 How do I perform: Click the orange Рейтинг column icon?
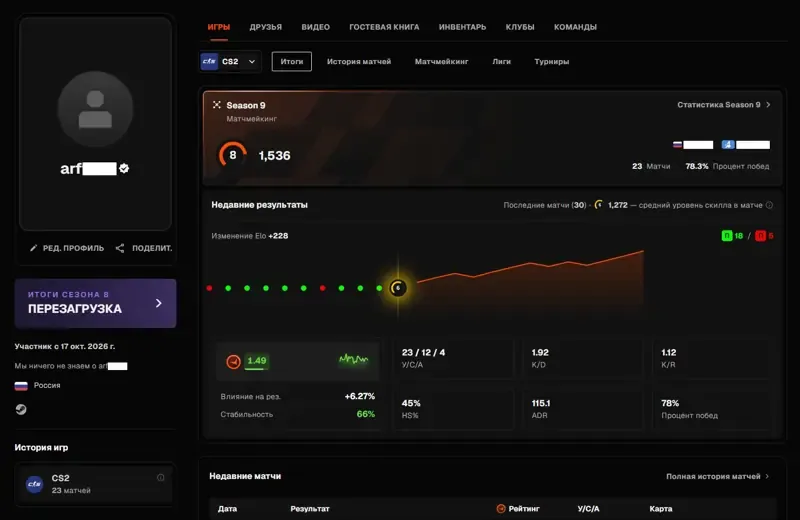point(501,508)
